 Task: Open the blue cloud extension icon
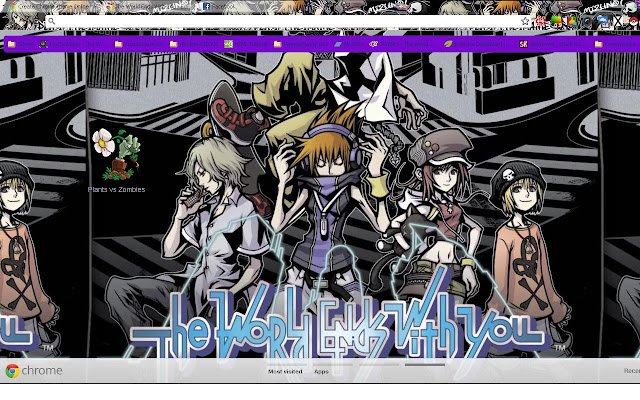(x=602, y=21)
